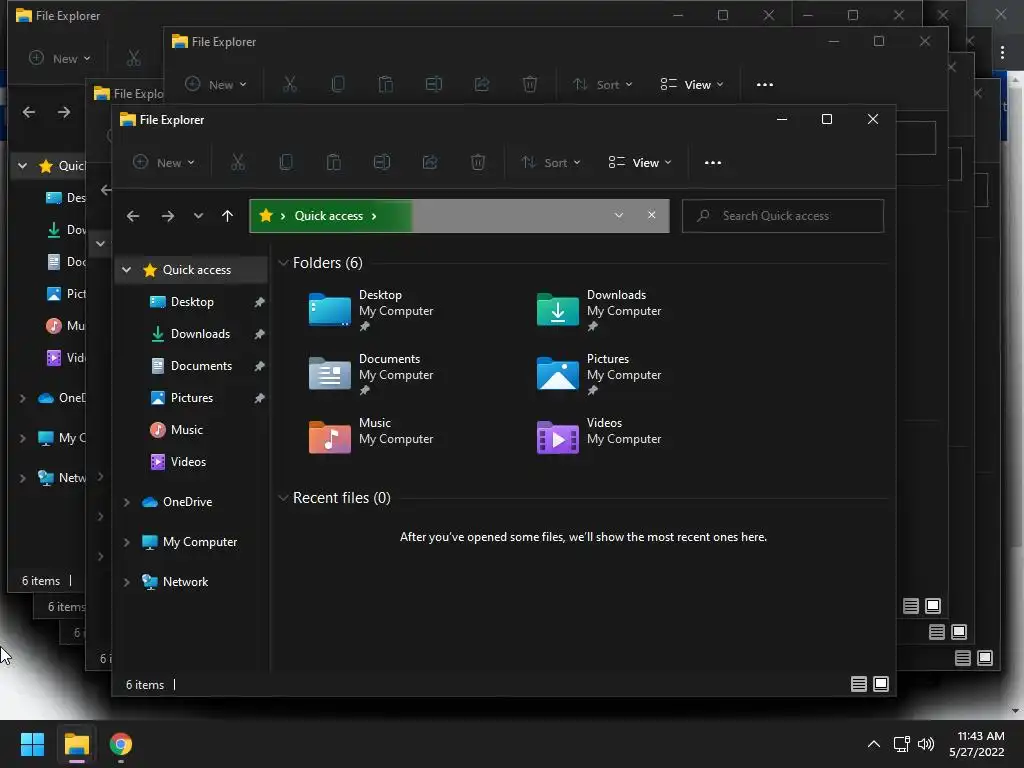Click the Cut icon in the second File Explorer window

point(290,84)
